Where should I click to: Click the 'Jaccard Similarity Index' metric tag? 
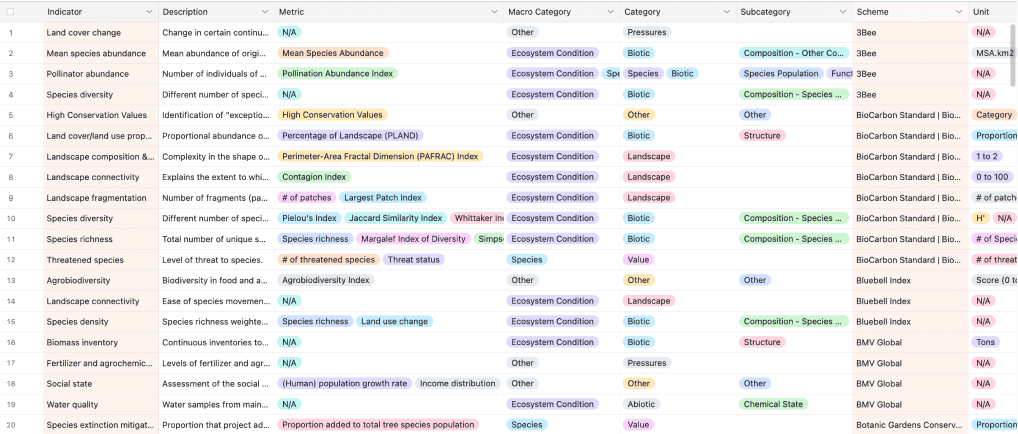tap(395, 218)
